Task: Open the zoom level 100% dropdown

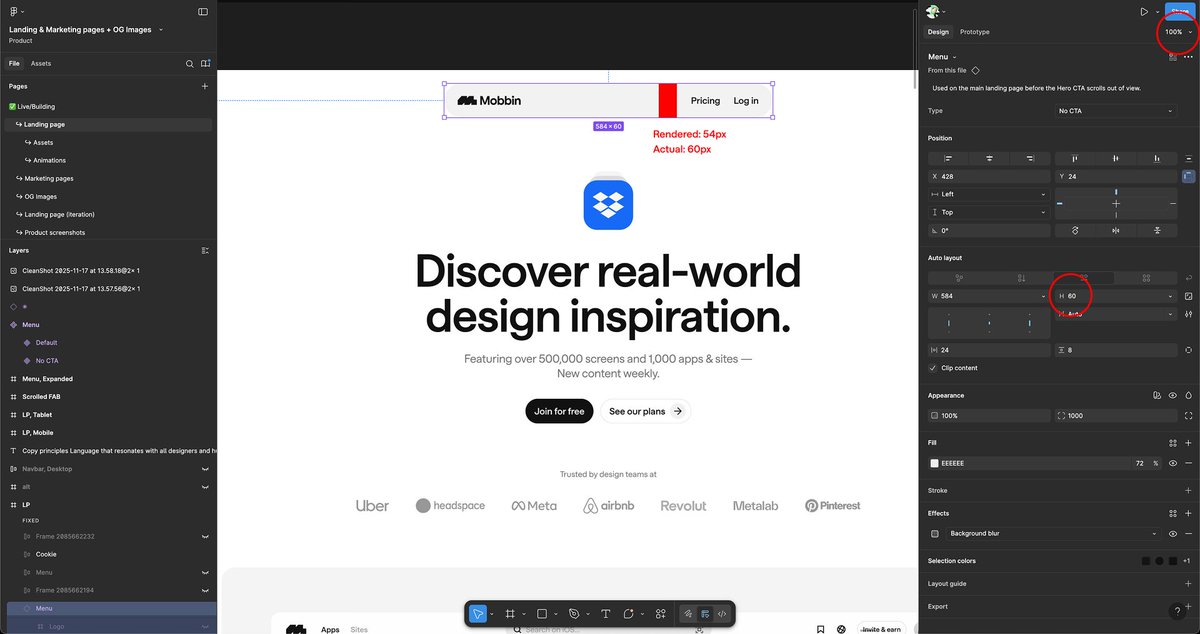Action: point(1178,32)
